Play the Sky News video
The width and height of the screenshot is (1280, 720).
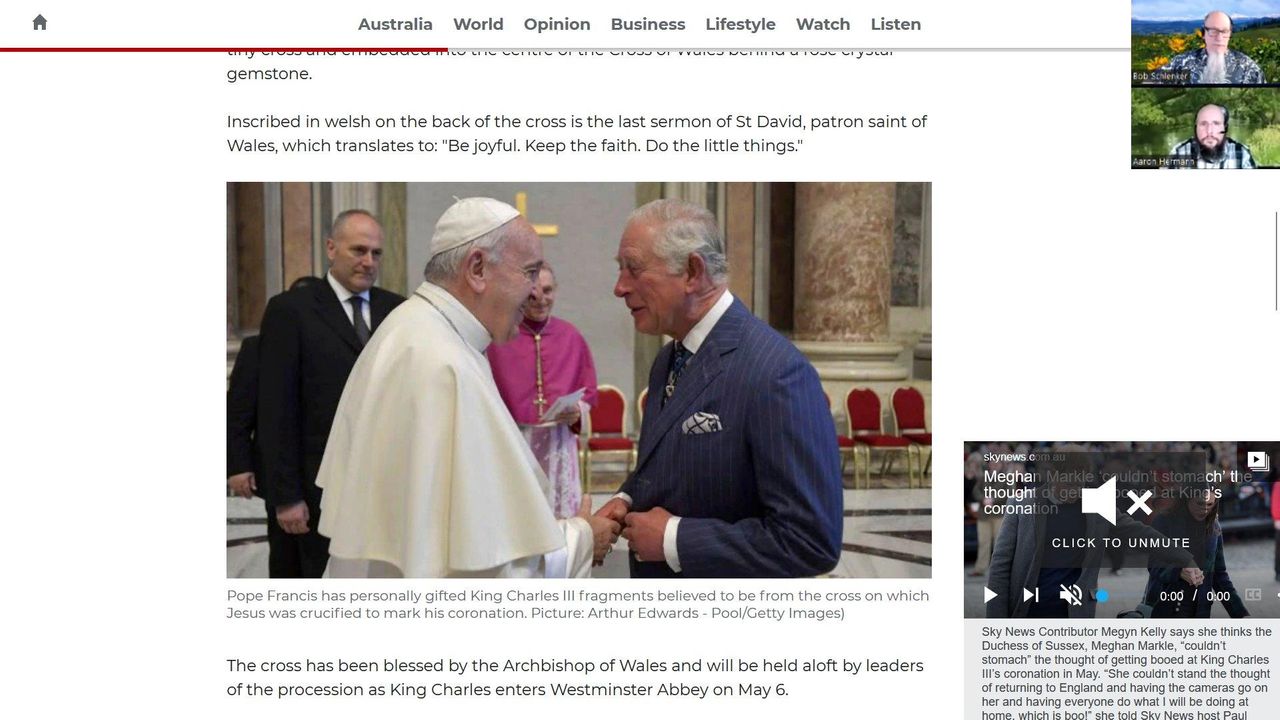(990, 595)
